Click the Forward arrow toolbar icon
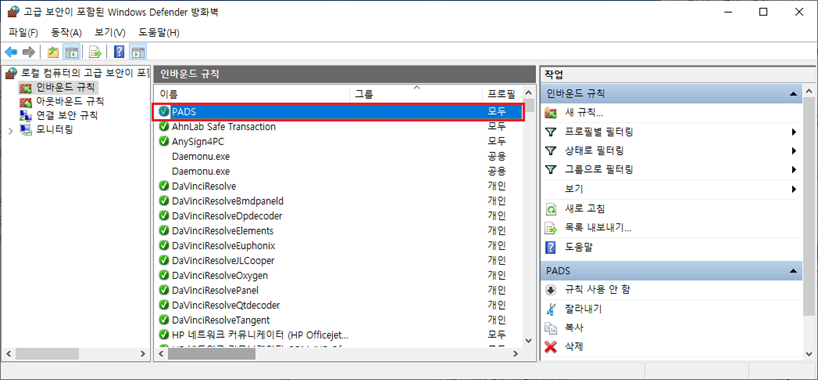Image resolution: width=818 pixels, height=380 pixels. point(29,52)
